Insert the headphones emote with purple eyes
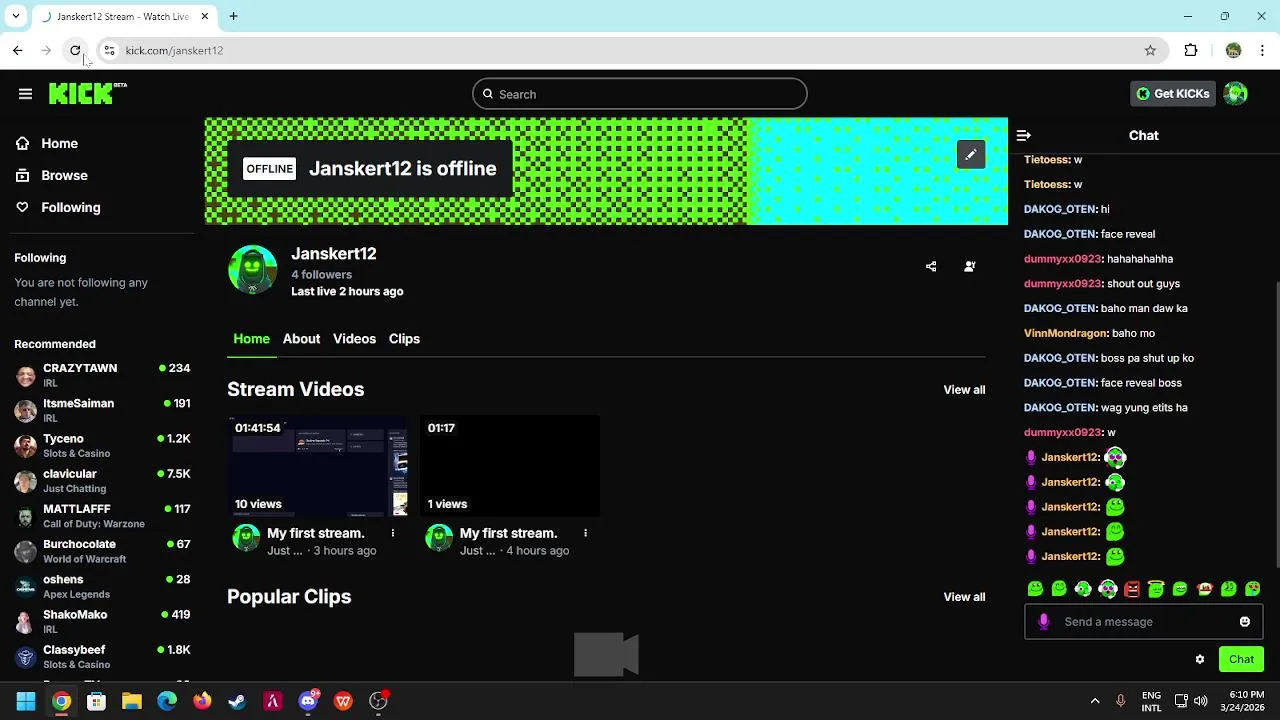Viewport: 1280px width, 720px height. click(1108, 589)
